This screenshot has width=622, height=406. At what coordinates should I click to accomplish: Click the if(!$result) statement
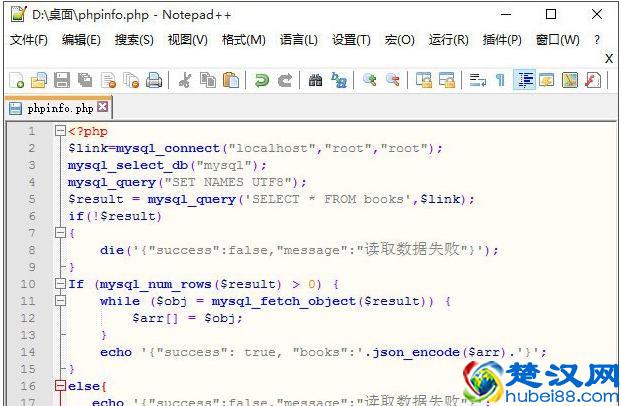click(115, 216)
